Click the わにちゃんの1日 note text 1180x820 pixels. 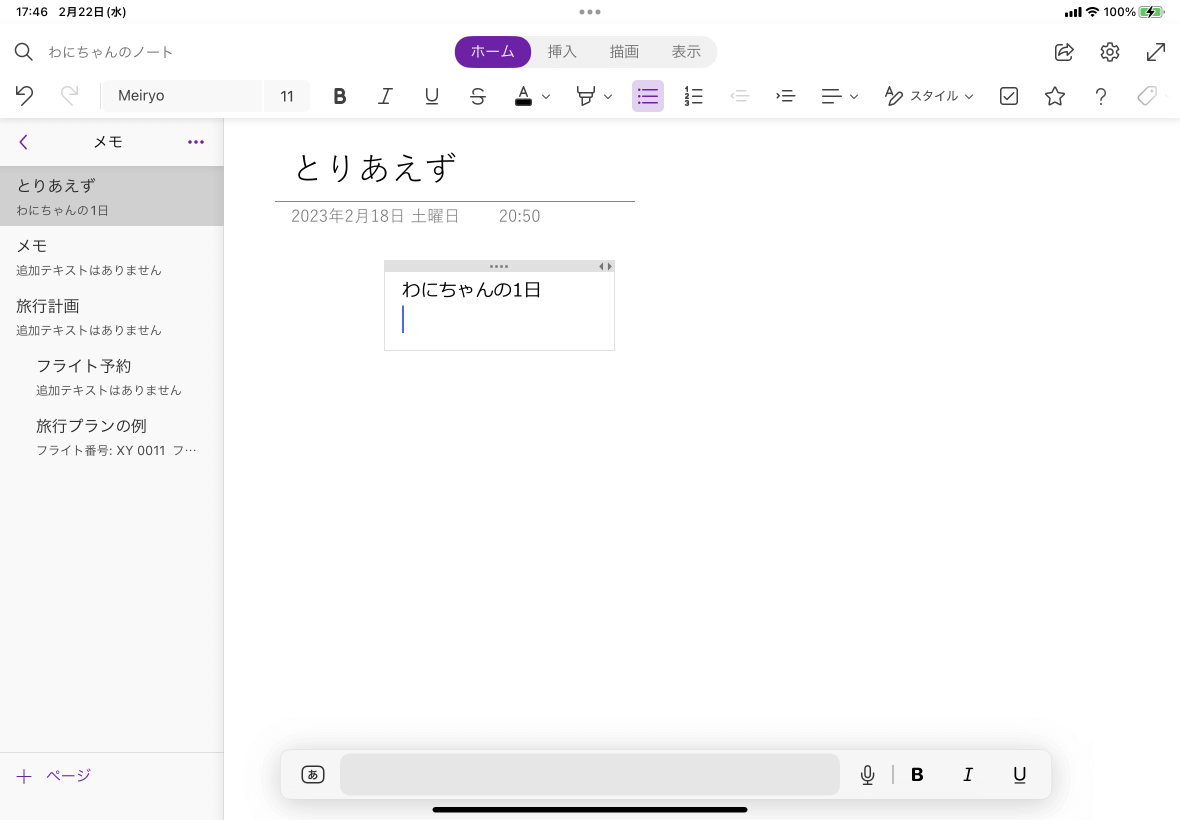[471, 290]
